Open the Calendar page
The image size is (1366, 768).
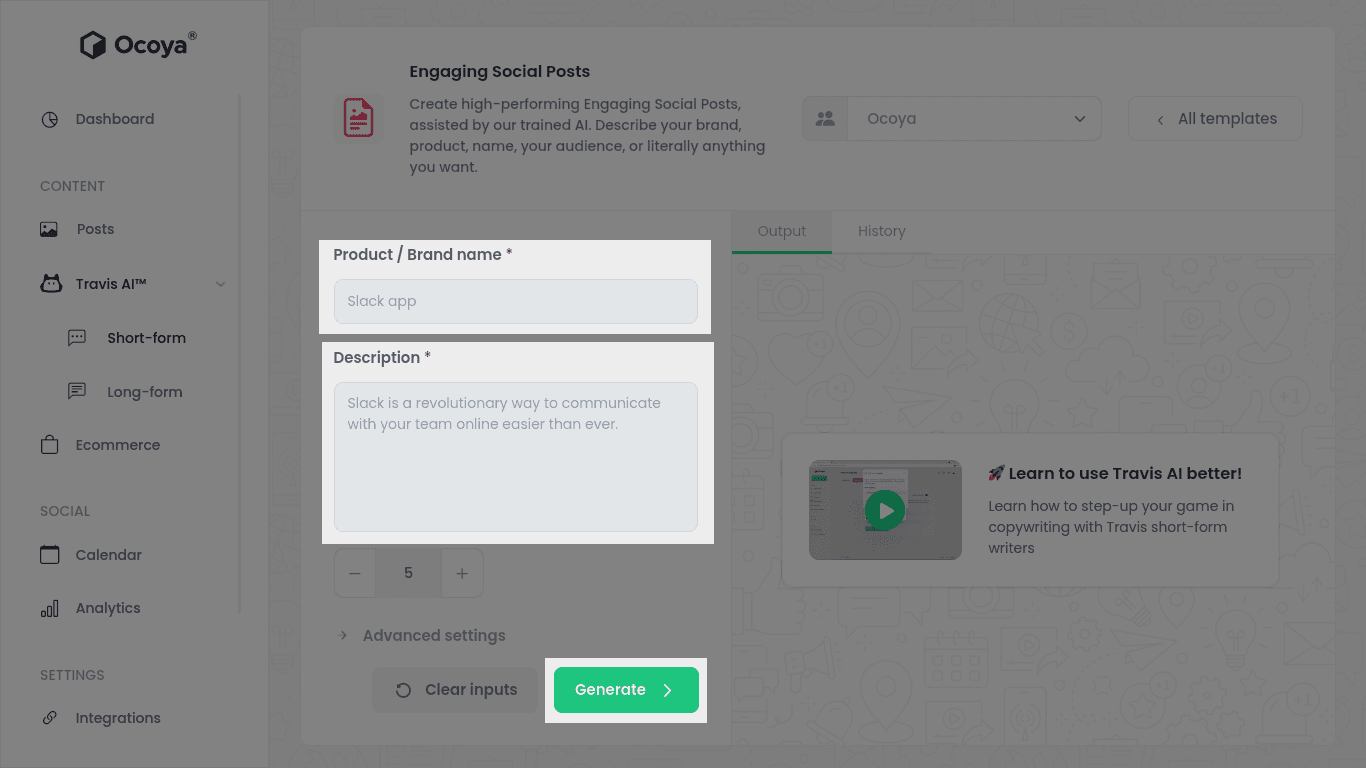(x=109, y=555)
